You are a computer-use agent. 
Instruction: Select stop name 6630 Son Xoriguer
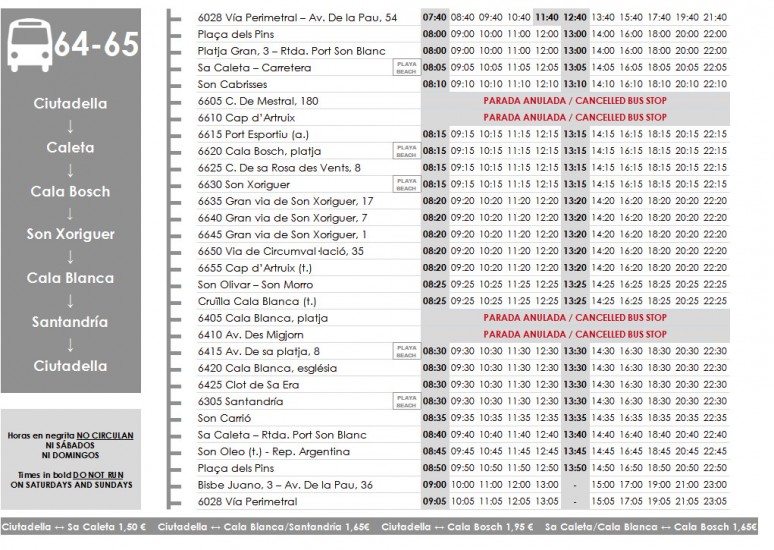tap(243, 185)
